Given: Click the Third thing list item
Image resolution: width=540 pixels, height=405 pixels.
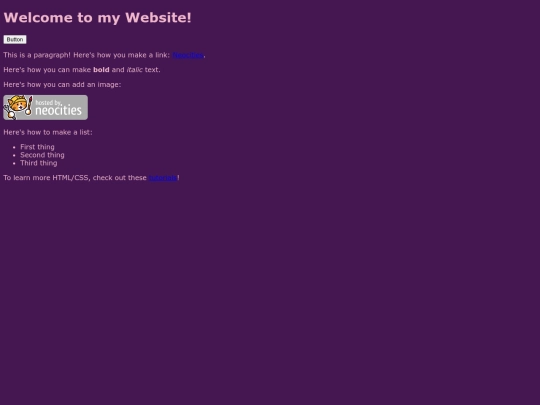Looking at the screenshot, I should coord(39,163).
